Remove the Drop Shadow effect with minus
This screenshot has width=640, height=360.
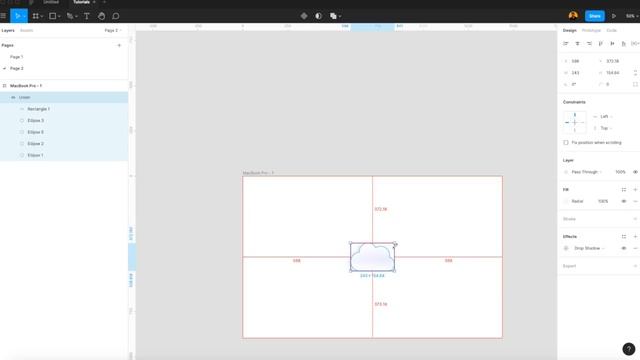click(x=635, y=248)
